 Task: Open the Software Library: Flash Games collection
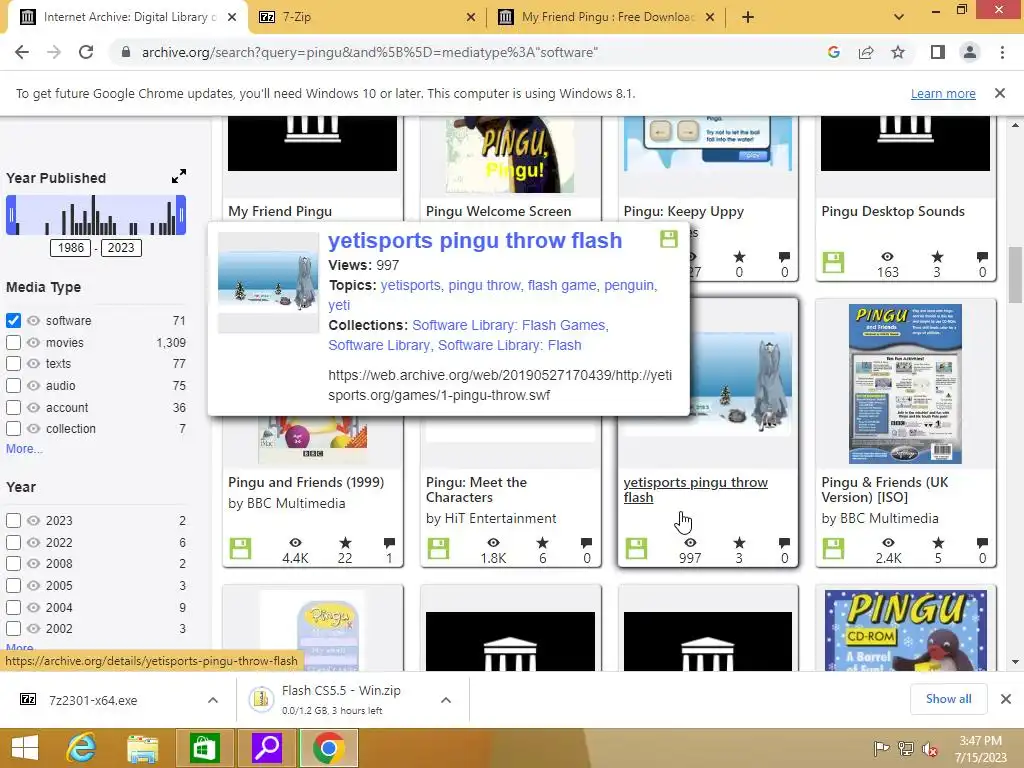click(510, 325)
